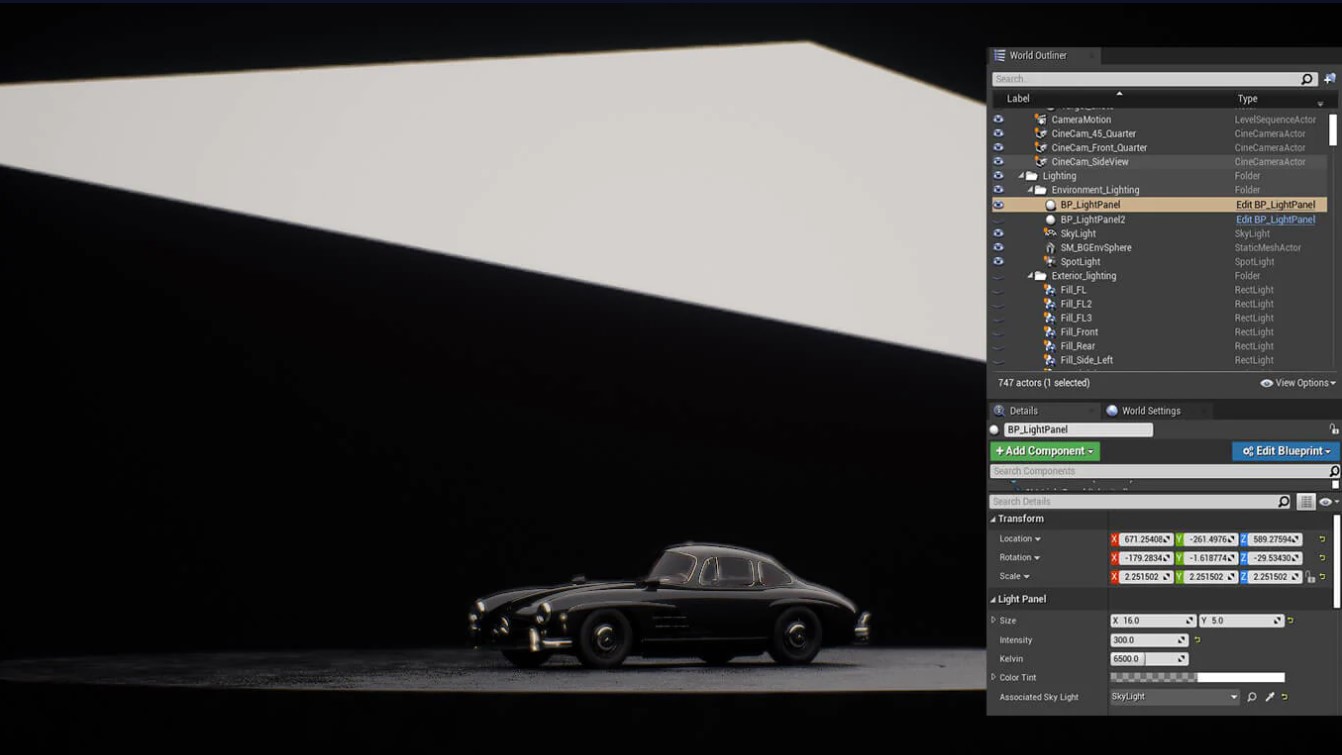
Task: Collapse the Environment_Lighting folder
Action: click(x=1032, y=189)
